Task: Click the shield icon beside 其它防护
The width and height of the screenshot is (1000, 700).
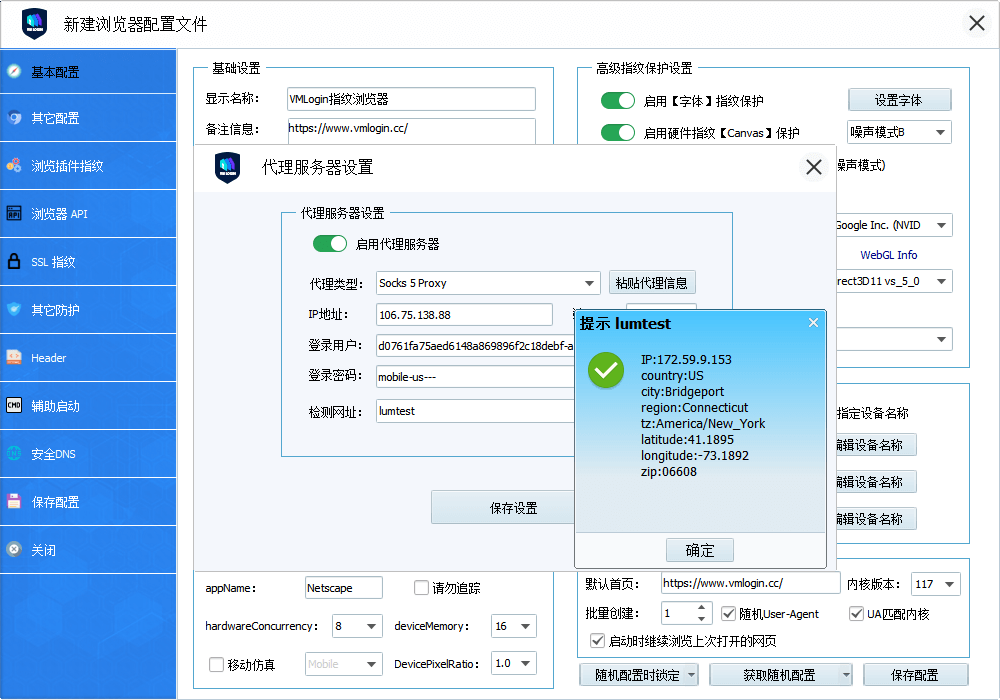Action: (x=14, y=310)
